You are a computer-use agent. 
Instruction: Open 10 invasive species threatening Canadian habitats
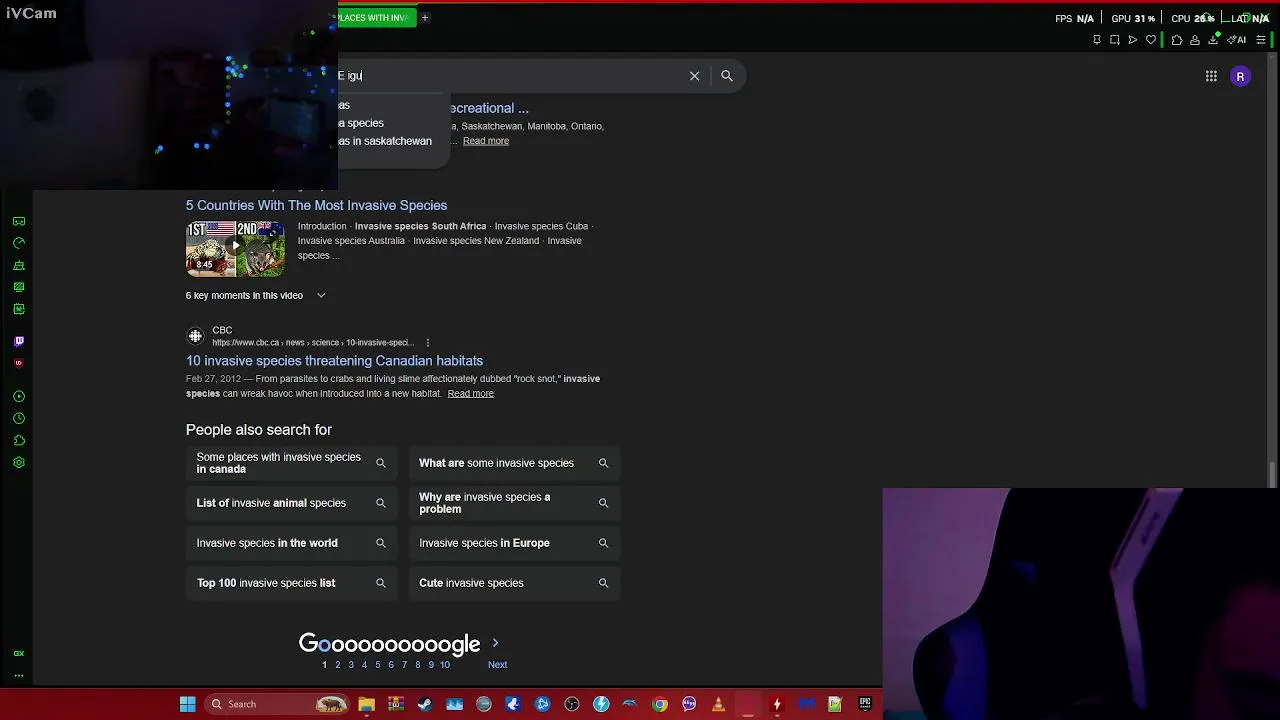tap(334, 361)
